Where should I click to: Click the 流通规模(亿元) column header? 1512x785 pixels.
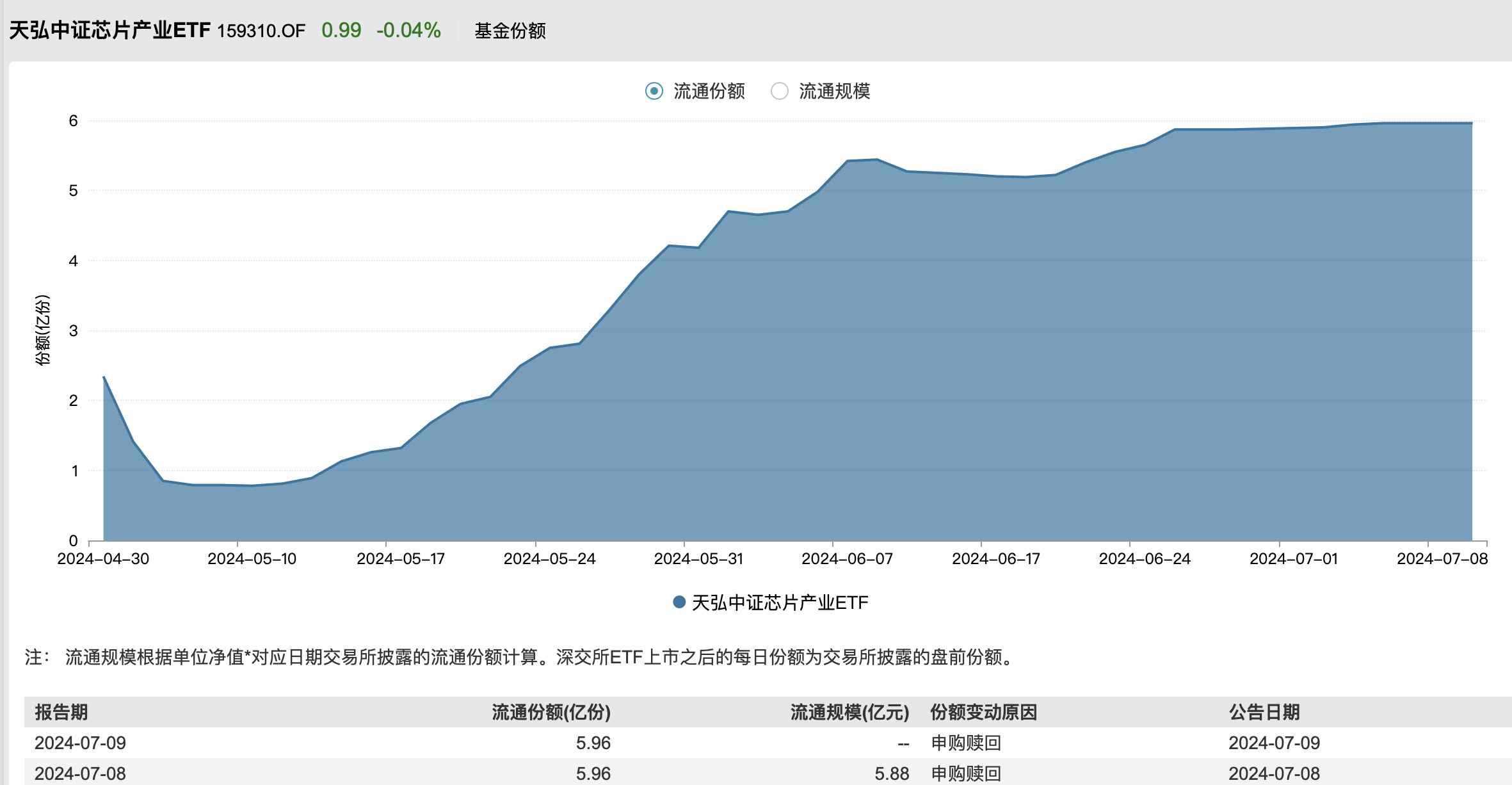click(849, 712)
